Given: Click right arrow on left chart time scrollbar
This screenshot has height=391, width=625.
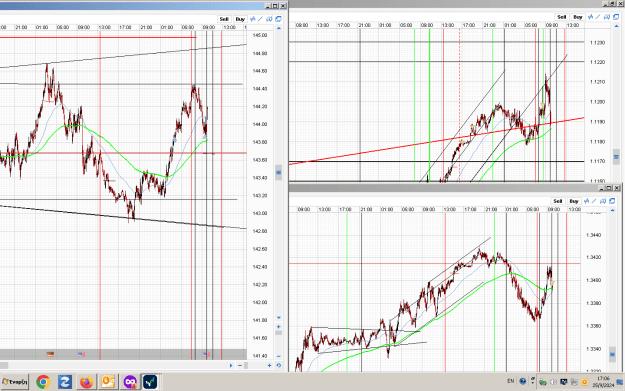Looking at the screenshot, I should [231, 365].
